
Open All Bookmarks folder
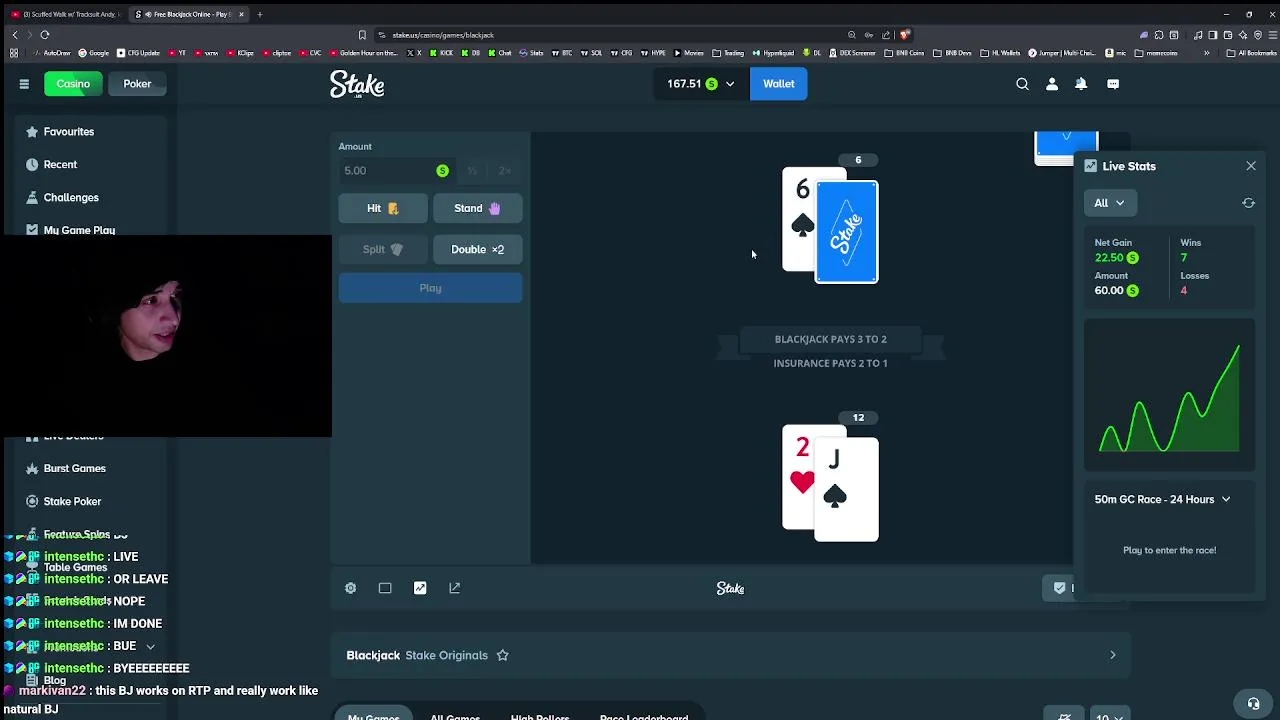pyautogui.click(x=1251, y=53)
